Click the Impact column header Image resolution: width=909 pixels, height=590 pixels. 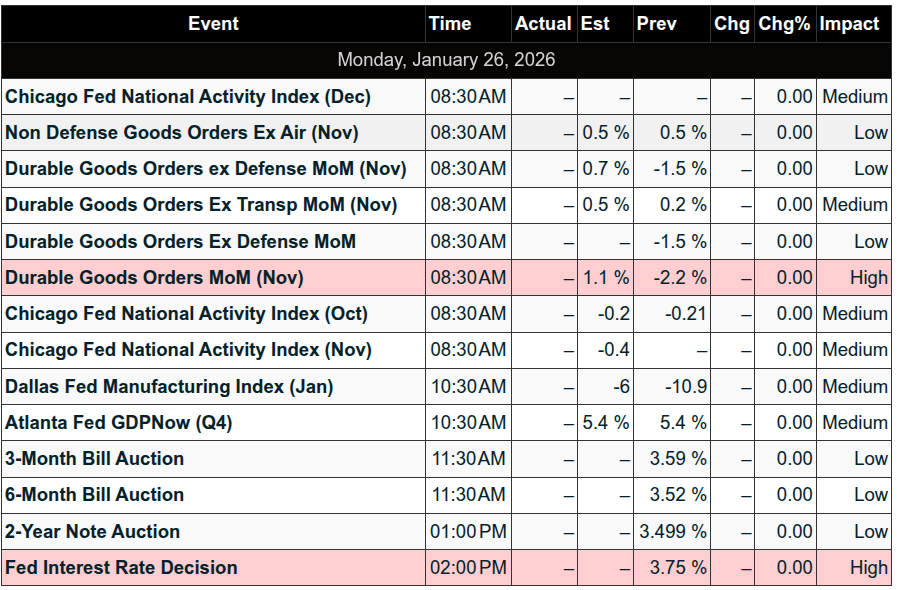pyautogui.click(x=849, y=24)
